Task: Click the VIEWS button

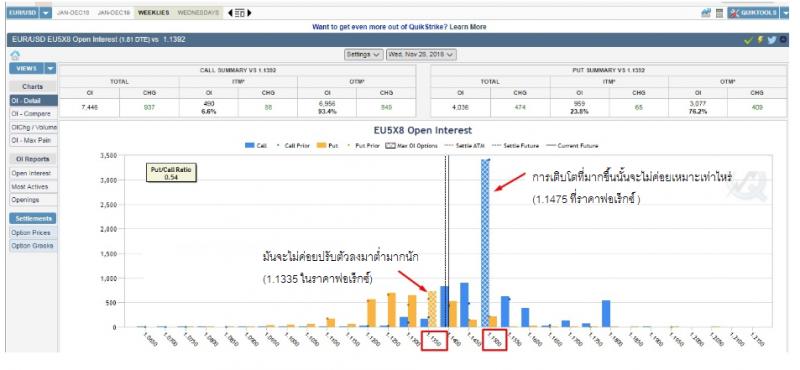Action: pyautogui.click(x=27, y=68)
